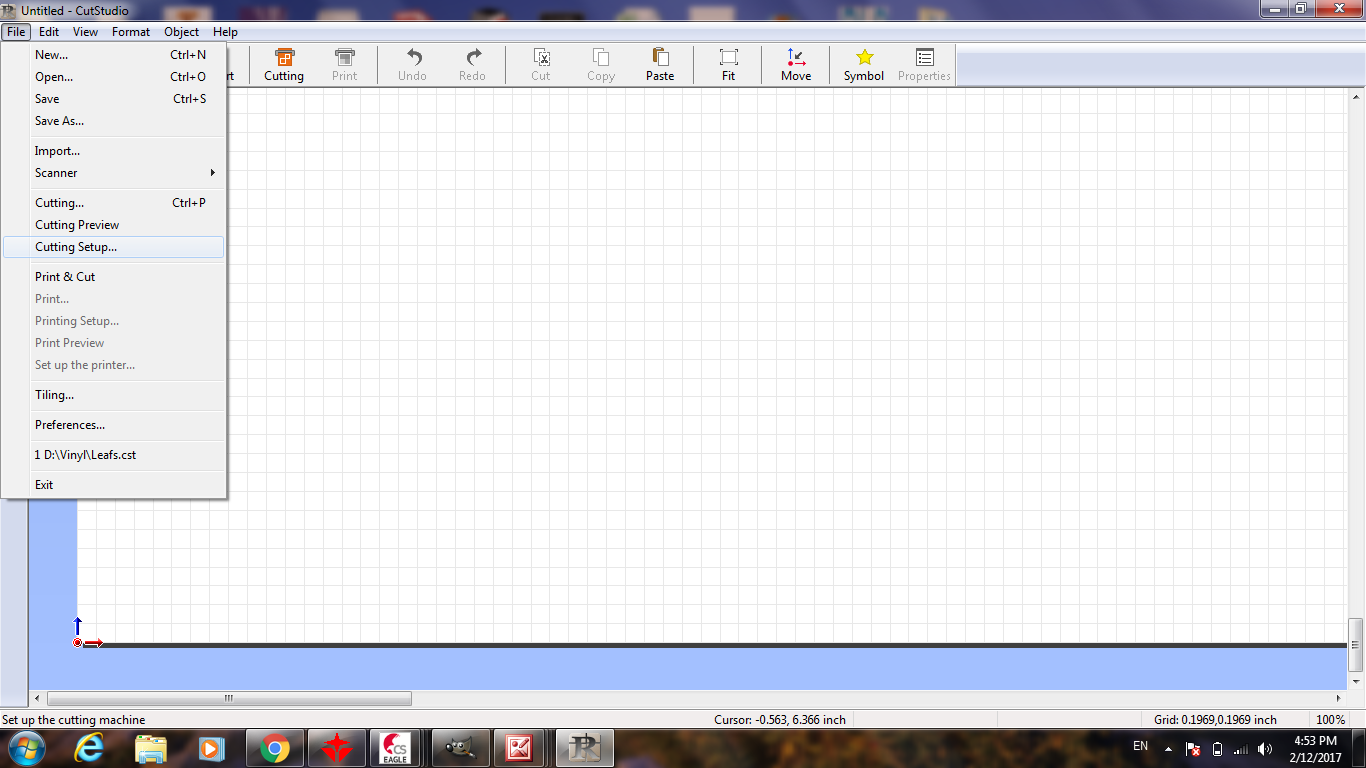
Task: Click the Print toolbar icon
Action: pyautogui.click(x=344, y=65)
